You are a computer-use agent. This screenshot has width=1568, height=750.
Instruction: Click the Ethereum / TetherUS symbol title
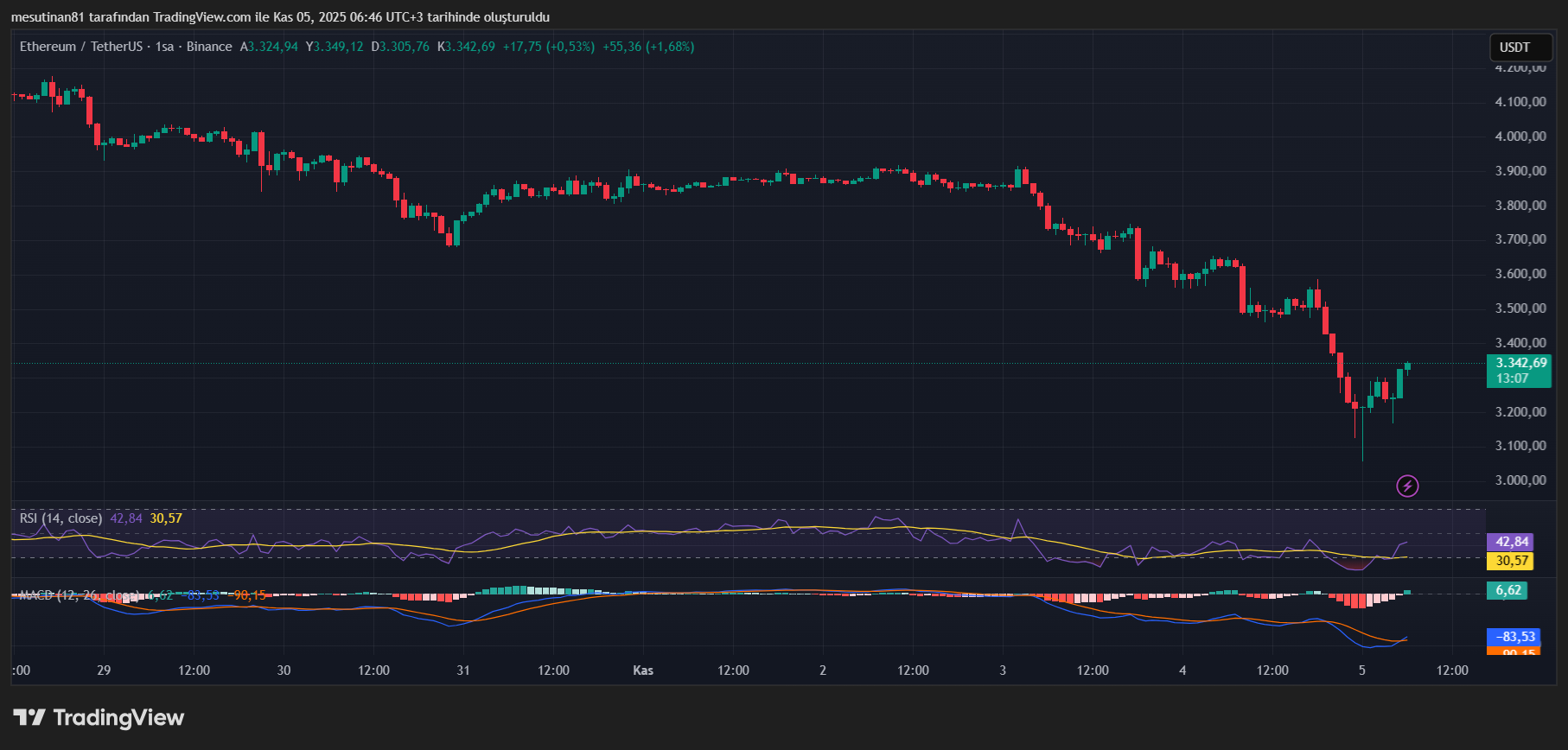(x=81, y=47)
